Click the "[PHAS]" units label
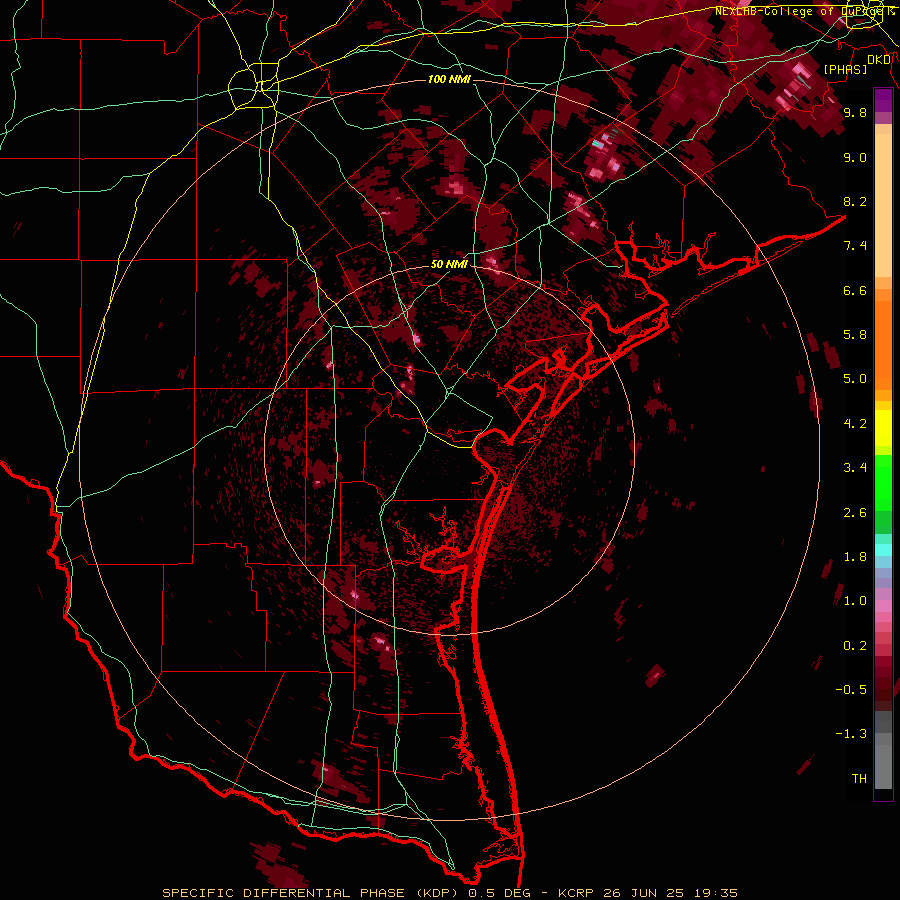 (x=845, y=69)
